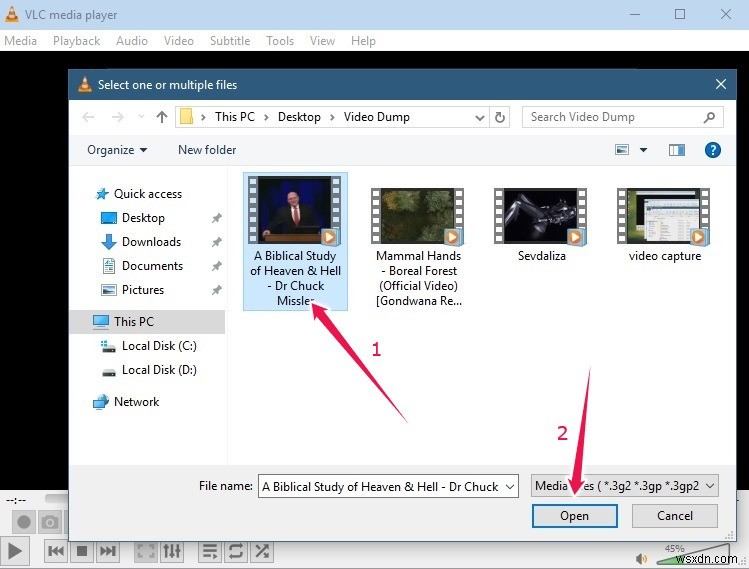Open recent locations dropdown chevron
Image resolution: width=749 pixels, height=569 pixels.
pos(141,117)
